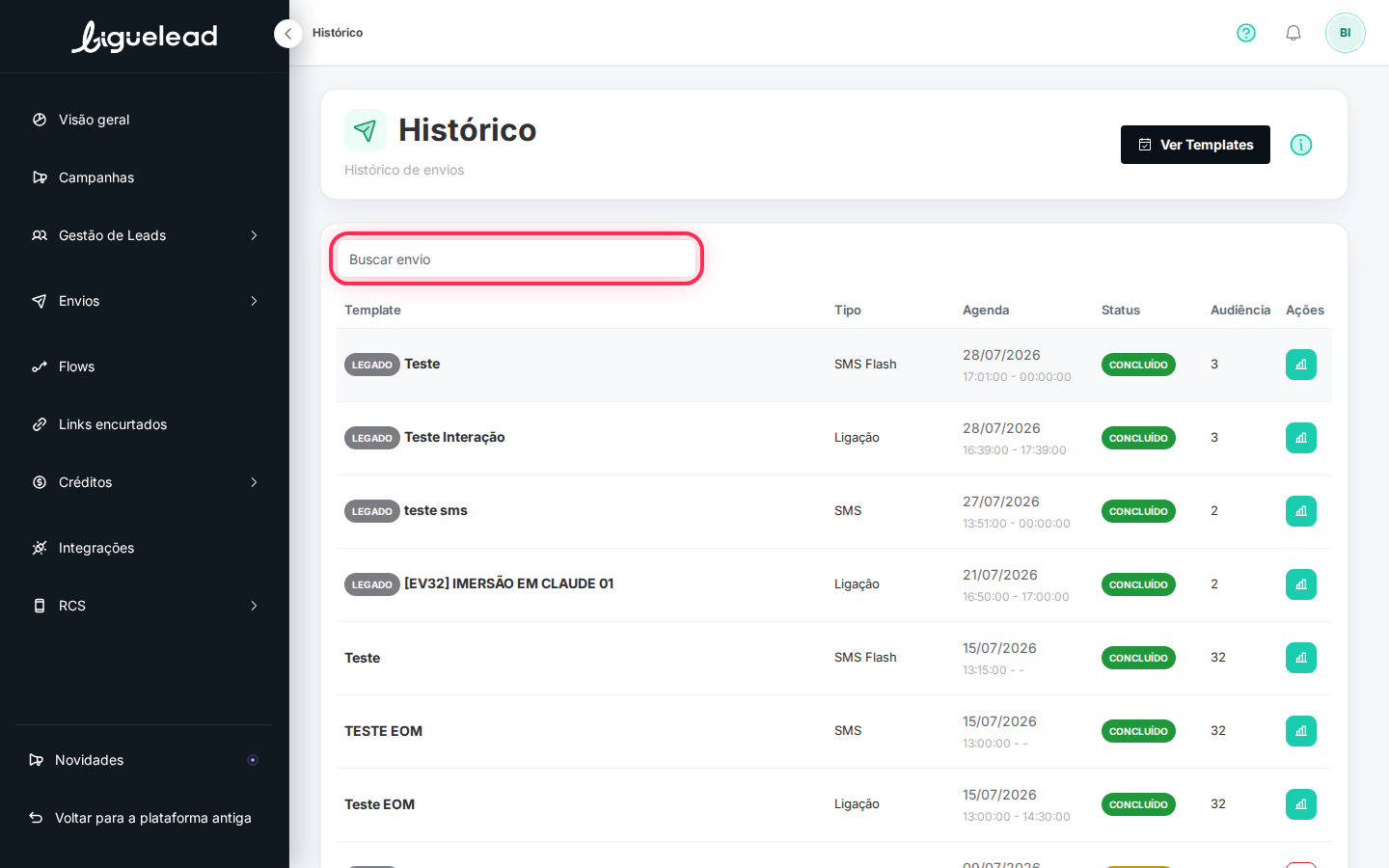Click the Ver Templates button

click(x=1195, y=145)
